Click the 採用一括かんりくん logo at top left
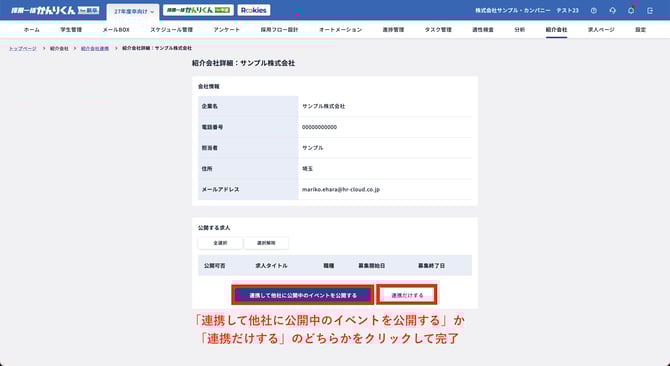 click(55, 10)
